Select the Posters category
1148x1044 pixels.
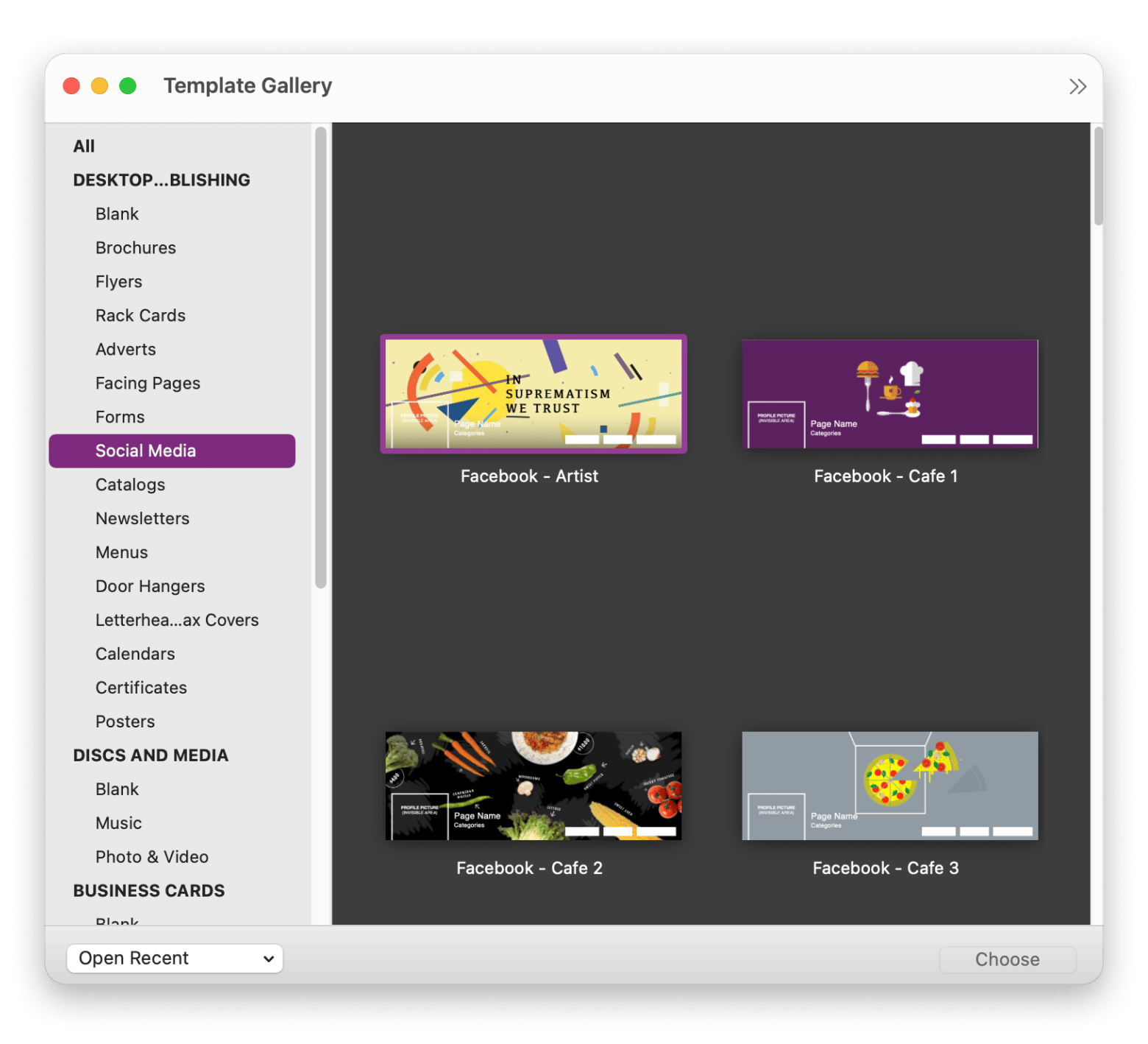tap(125, 721)
